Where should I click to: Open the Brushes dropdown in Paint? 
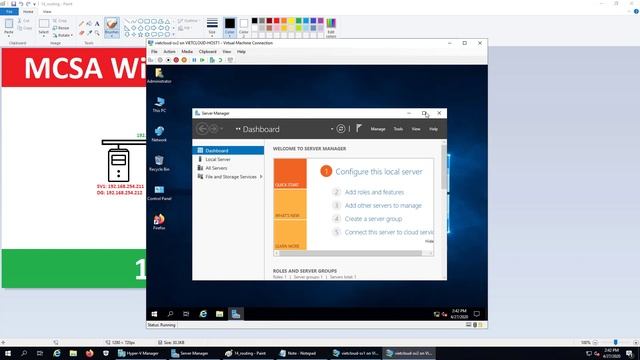[112, 34]
